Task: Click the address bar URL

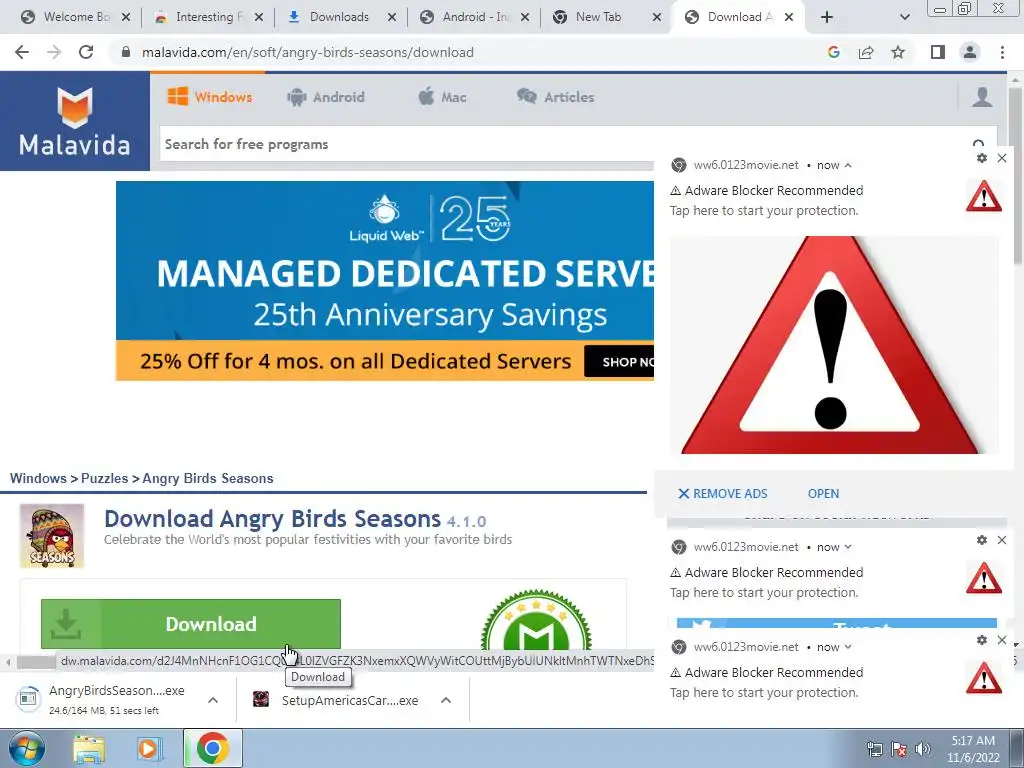Action: pos(308,52)
